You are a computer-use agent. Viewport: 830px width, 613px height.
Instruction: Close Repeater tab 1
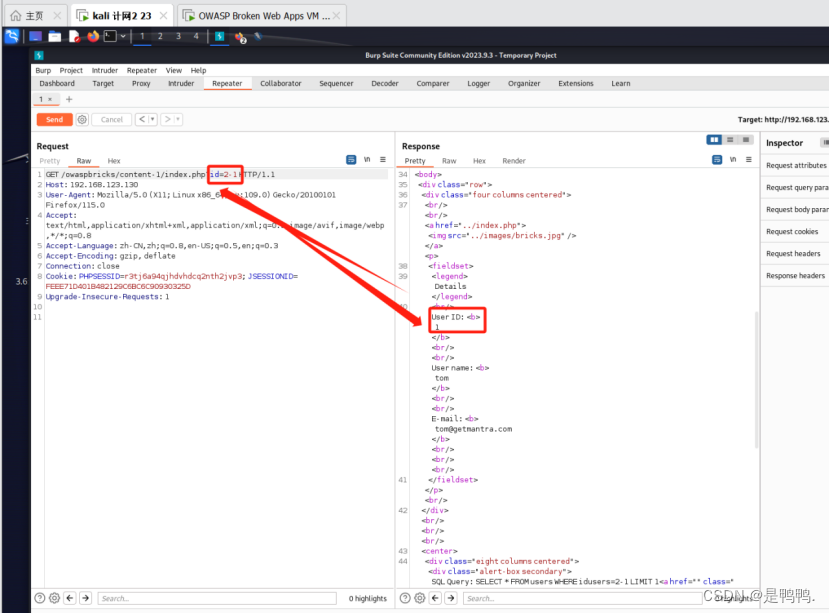tap(50, 100)
